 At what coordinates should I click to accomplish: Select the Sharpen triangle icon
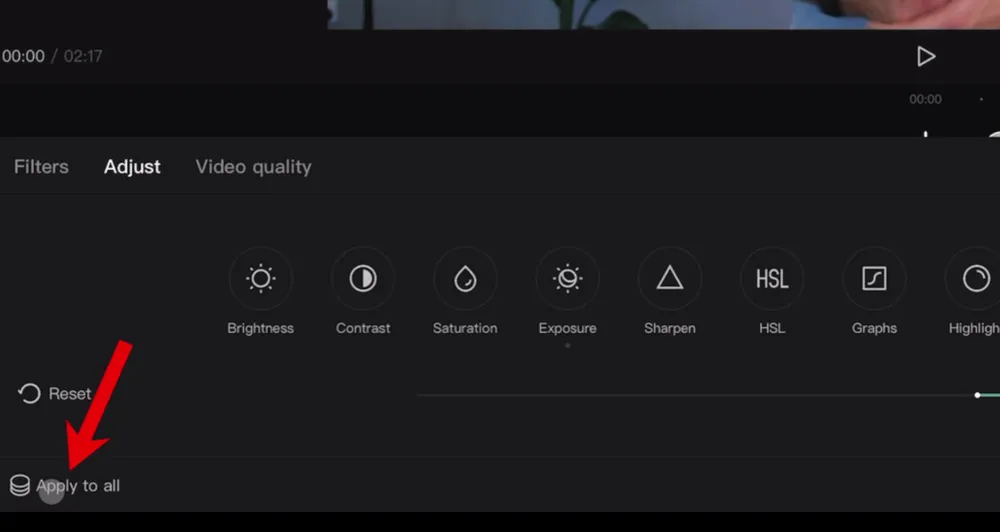(x=669, y=279)
